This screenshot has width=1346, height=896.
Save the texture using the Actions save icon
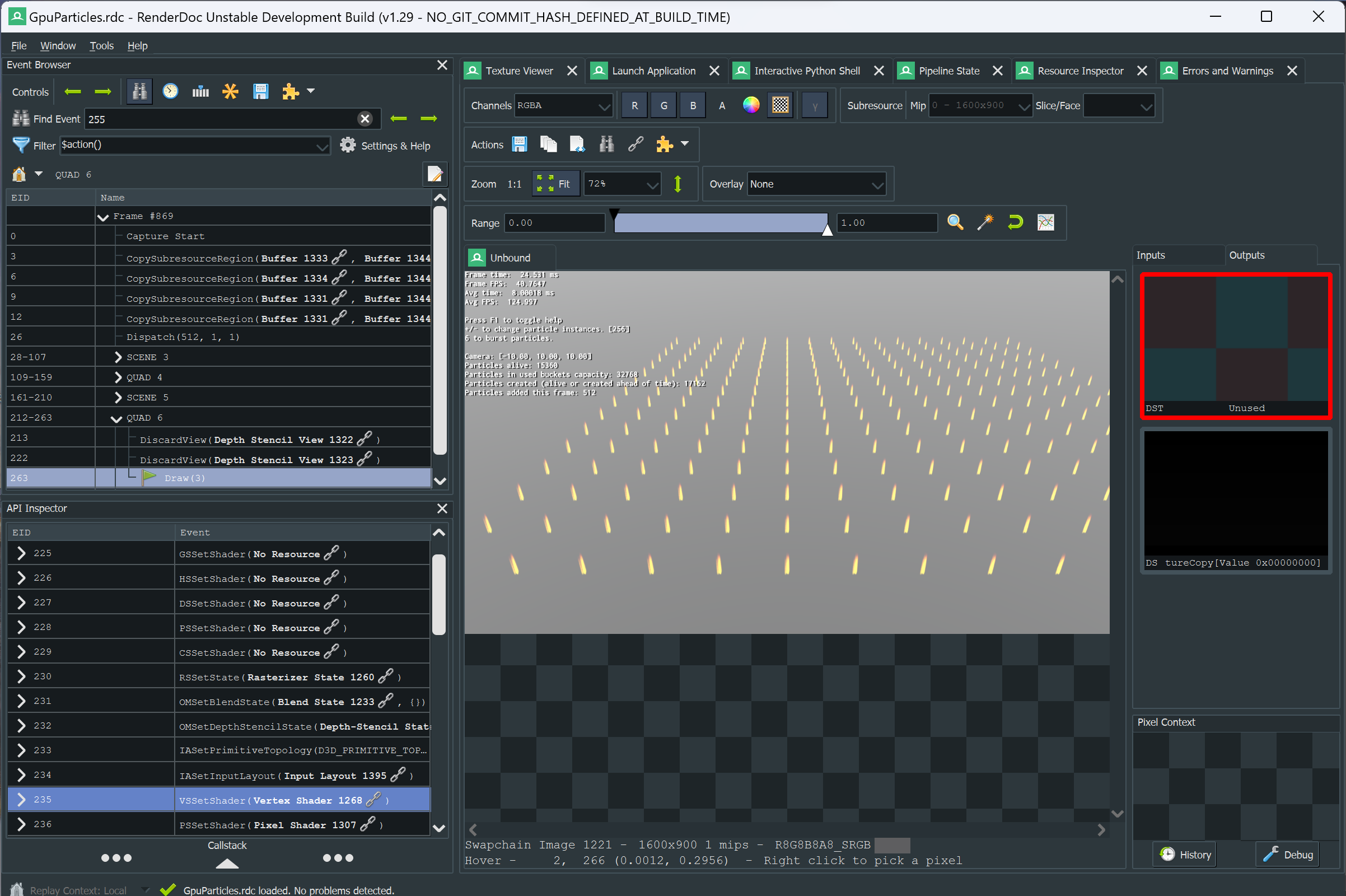click(x=520, y=144)
